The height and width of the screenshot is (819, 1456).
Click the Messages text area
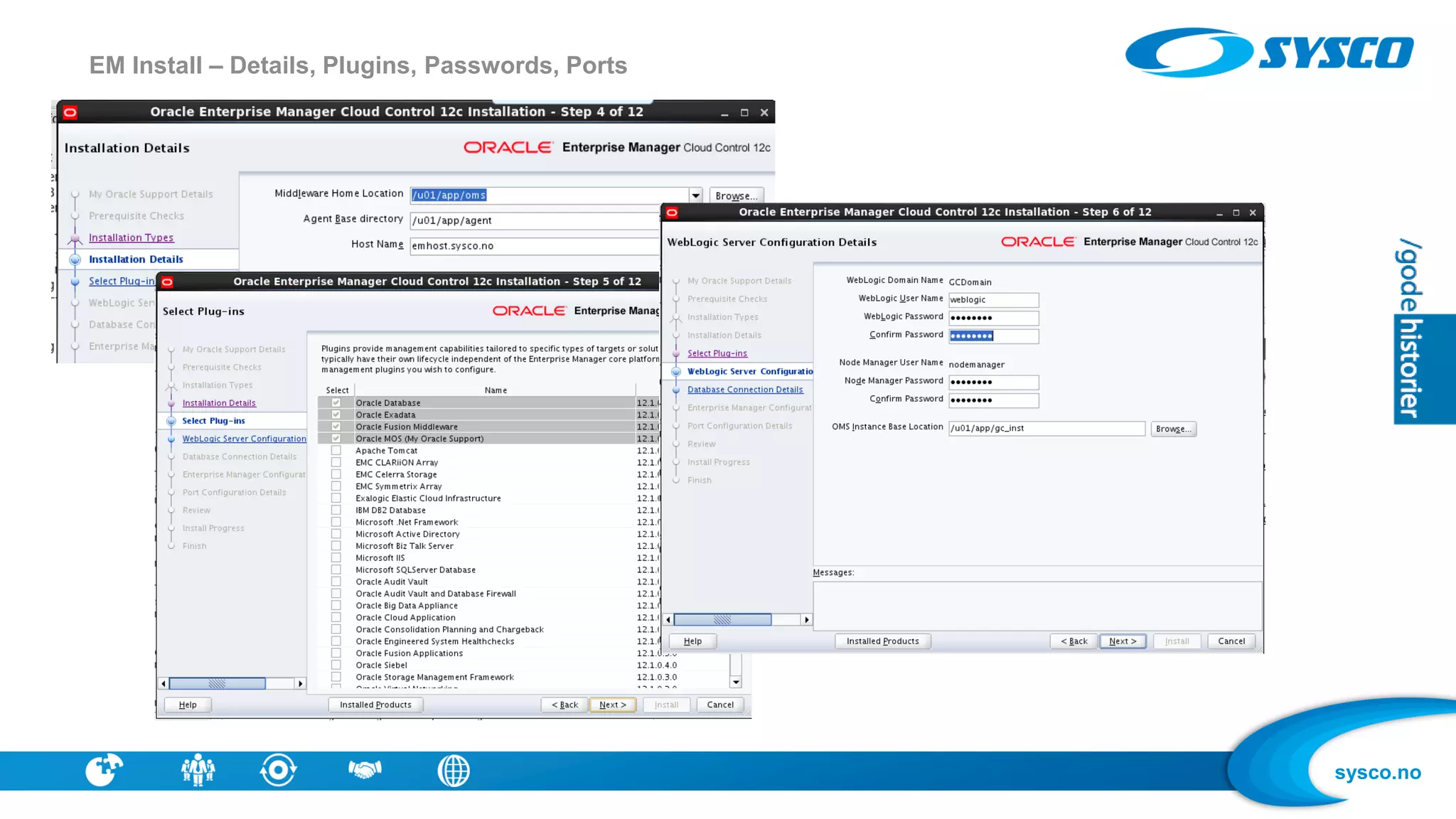coord(1037,606)
